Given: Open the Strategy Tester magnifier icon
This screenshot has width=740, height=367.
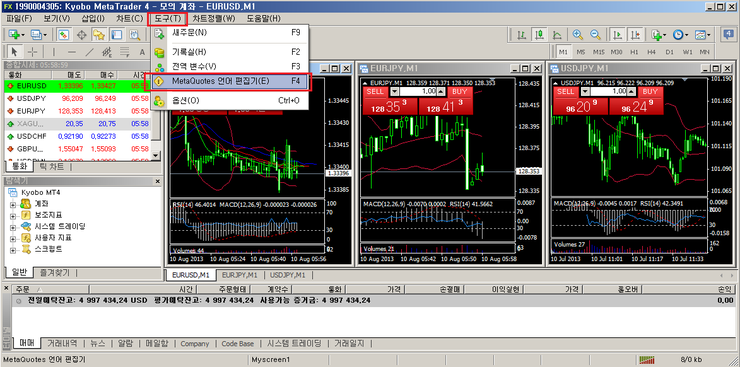Looking at the screenshot, I should tap(135, 34).
